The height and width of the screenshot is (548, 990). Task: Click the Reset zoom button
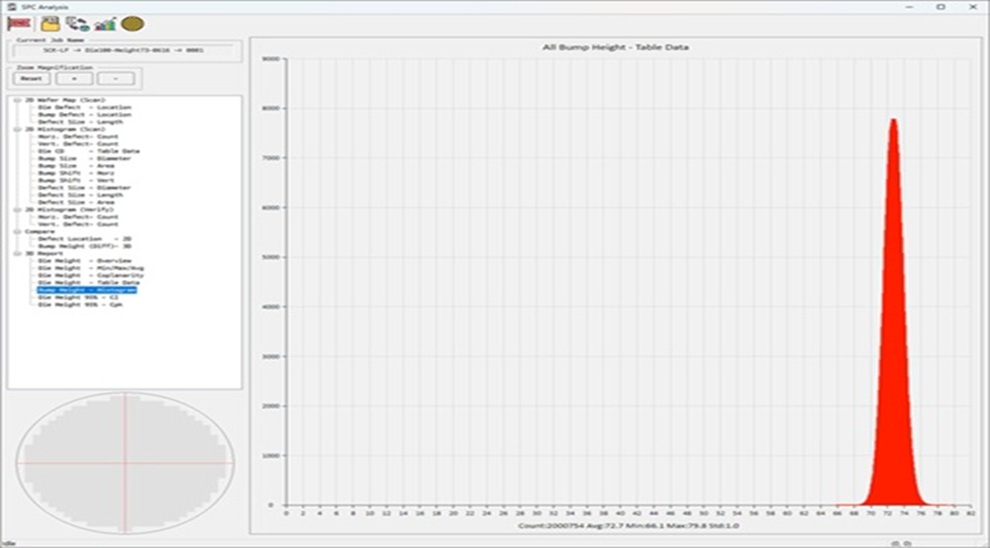click(x=32, y=78)
